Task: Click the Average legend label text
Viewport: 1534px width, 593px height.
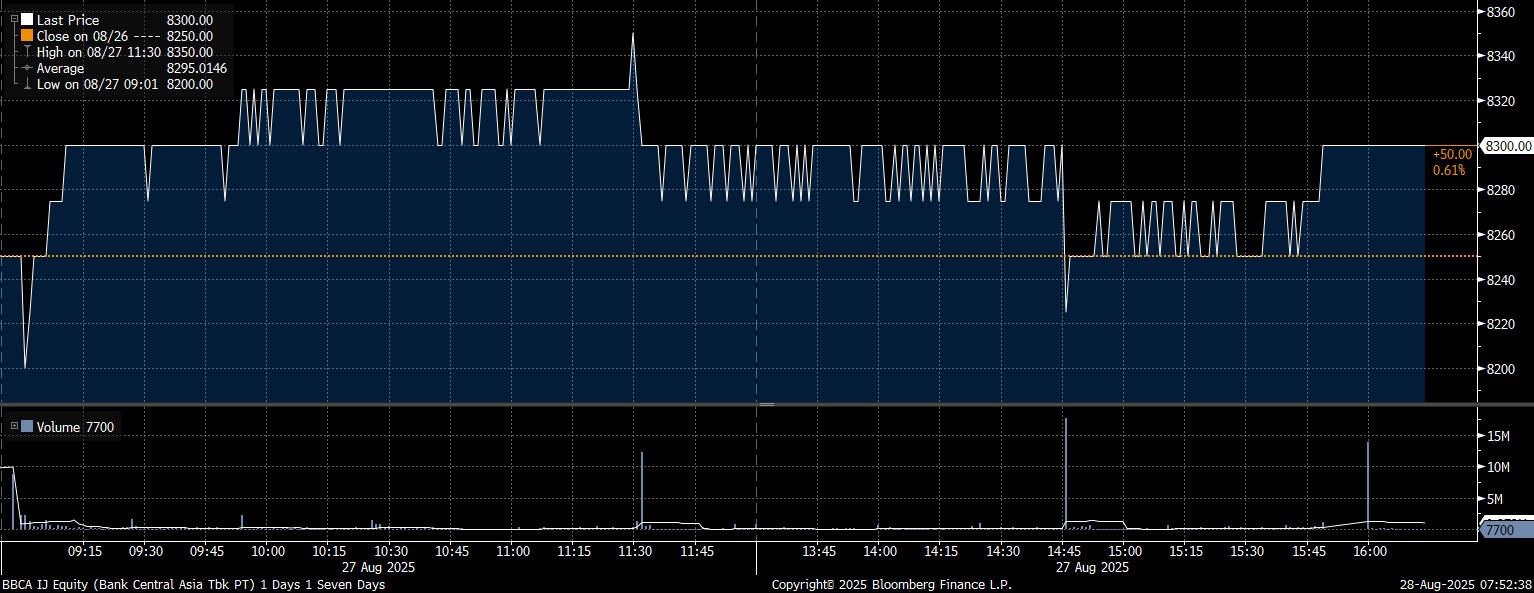Action: click(x=60, y=68)
